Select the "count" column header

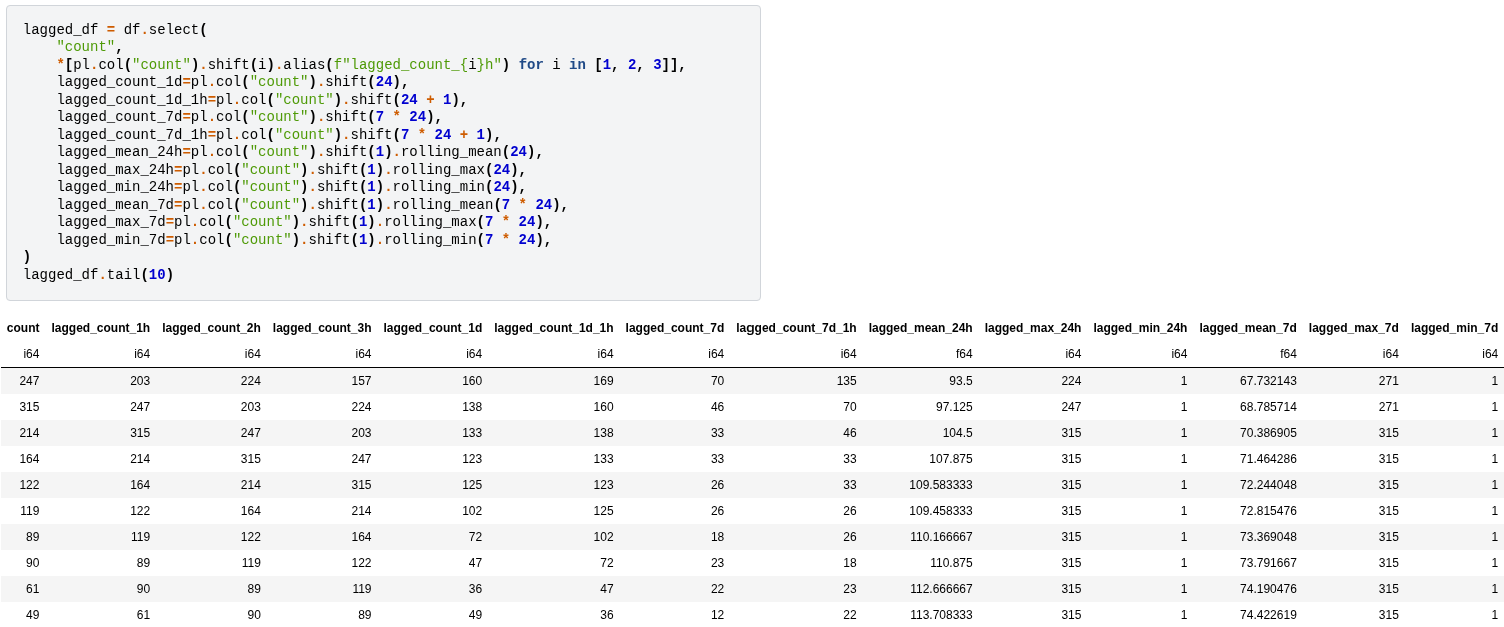(x=23, y=328)
